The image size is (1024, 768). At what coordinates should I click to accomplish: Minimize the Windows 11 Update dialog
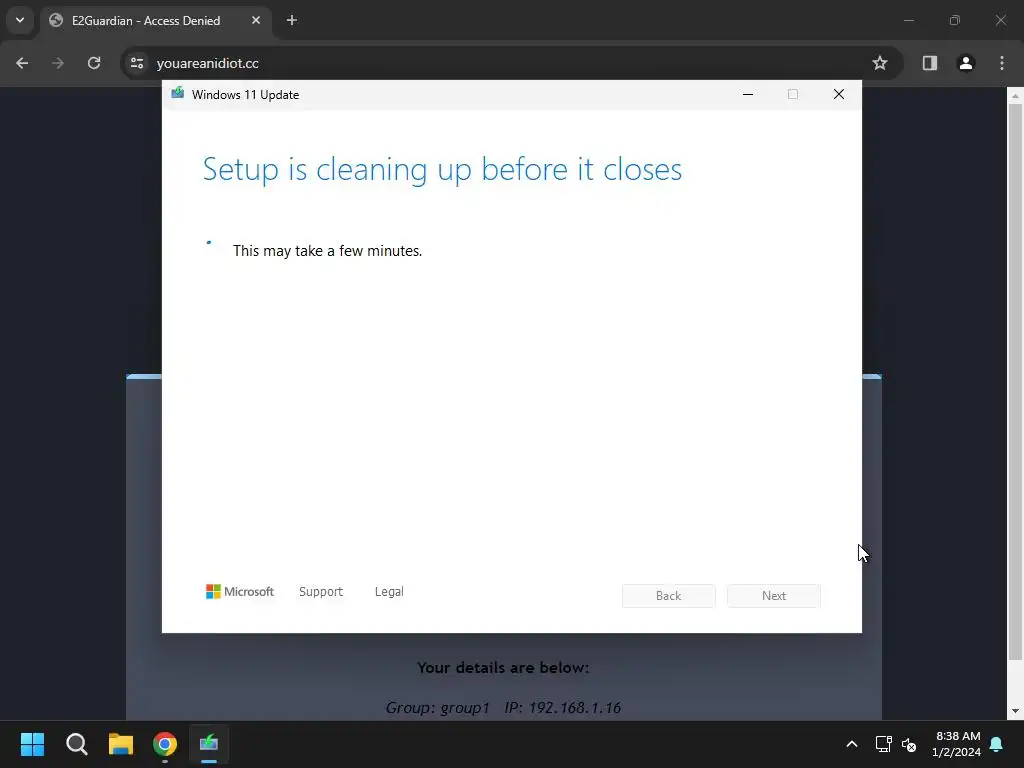(x=748, y=95)
